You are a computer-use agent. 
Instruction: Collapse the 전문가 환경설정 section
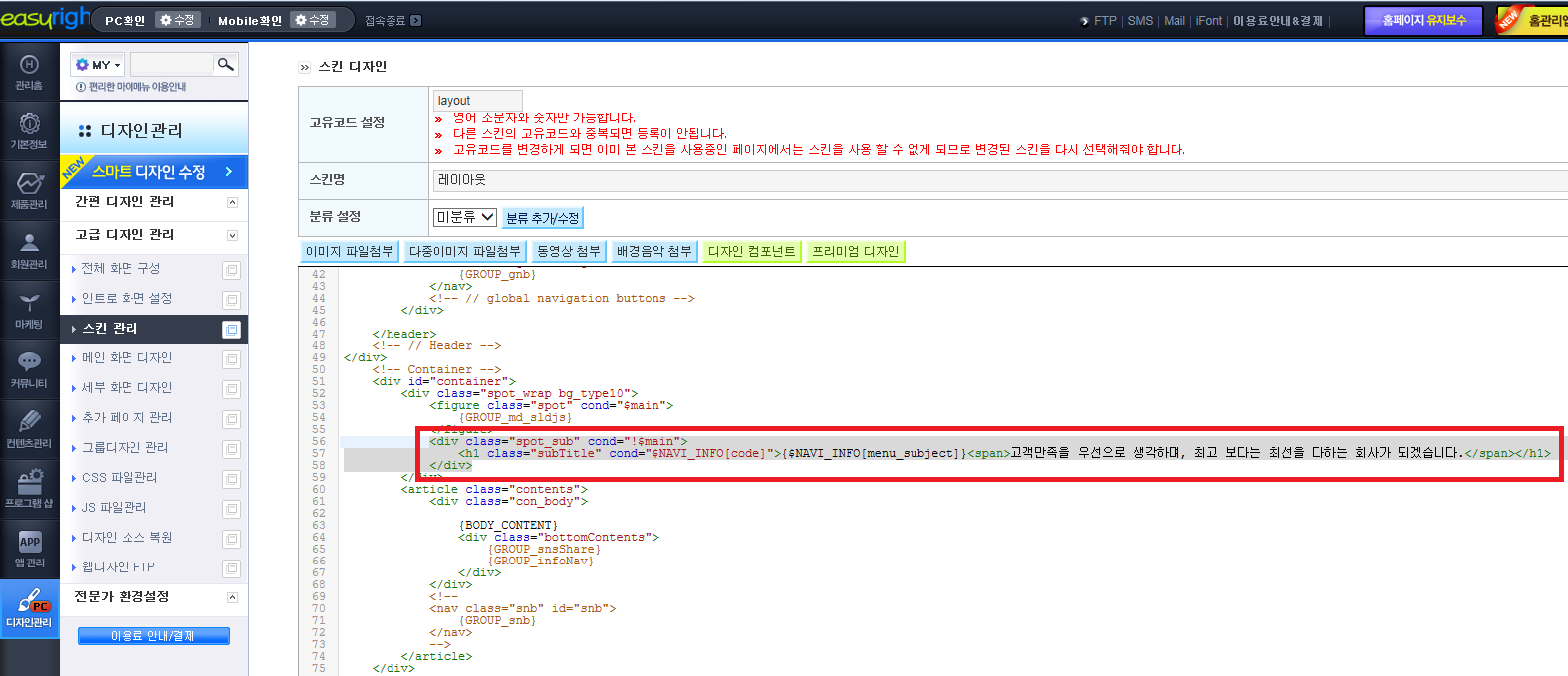click(232, 598)
